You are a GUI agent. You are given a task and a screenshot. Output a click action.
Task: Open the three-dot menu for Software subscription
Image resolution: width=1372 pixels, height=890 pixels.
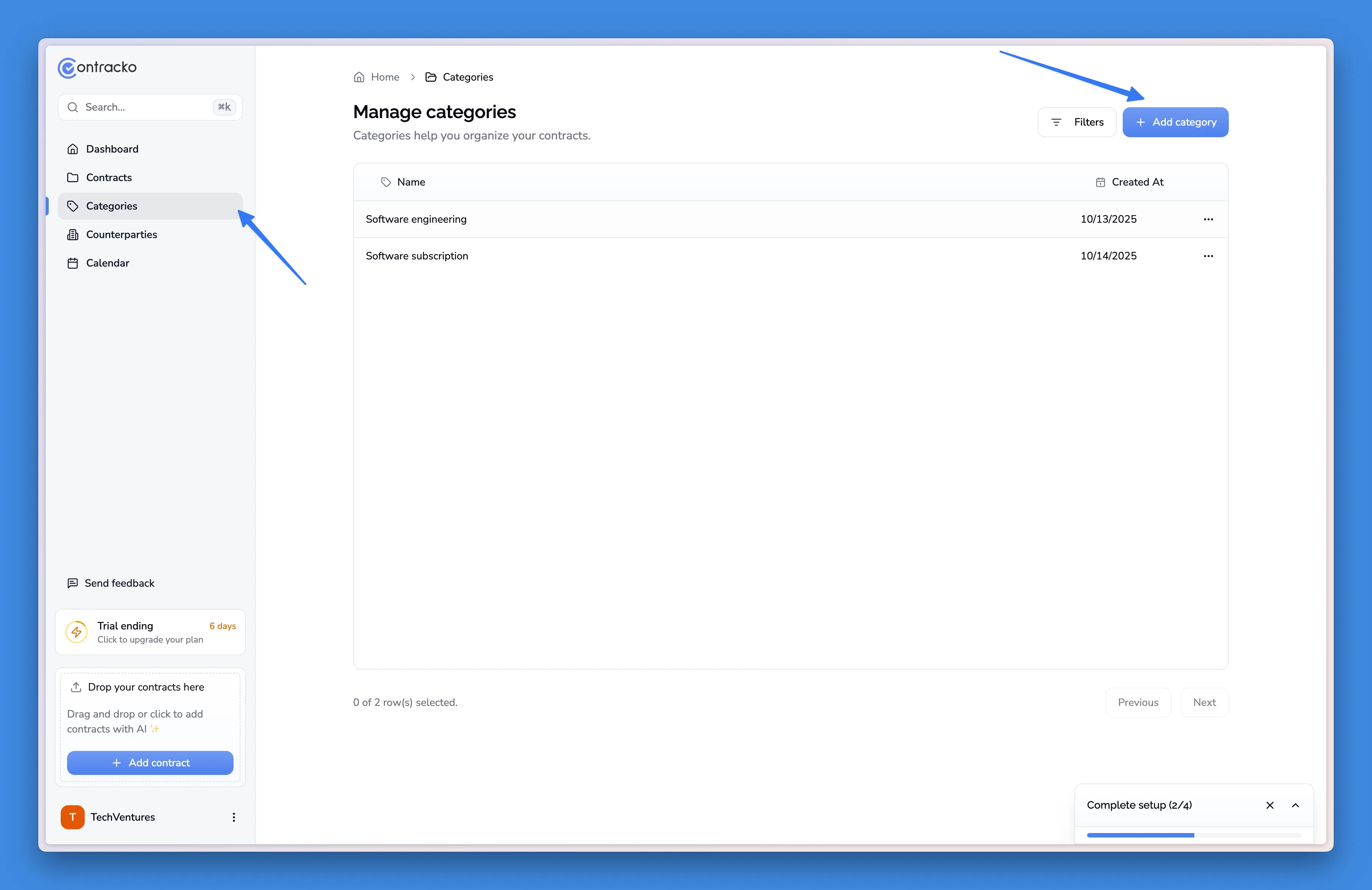point(1208,256)
